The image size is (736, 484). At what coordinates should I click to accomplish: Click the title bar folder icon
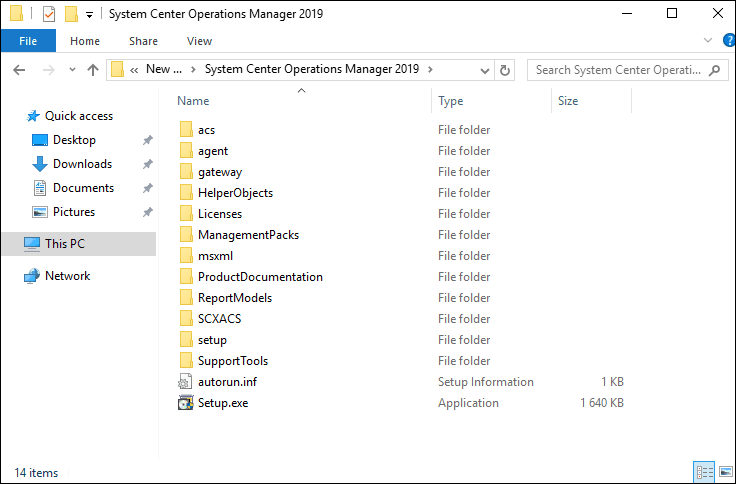(x=16, y=14)
